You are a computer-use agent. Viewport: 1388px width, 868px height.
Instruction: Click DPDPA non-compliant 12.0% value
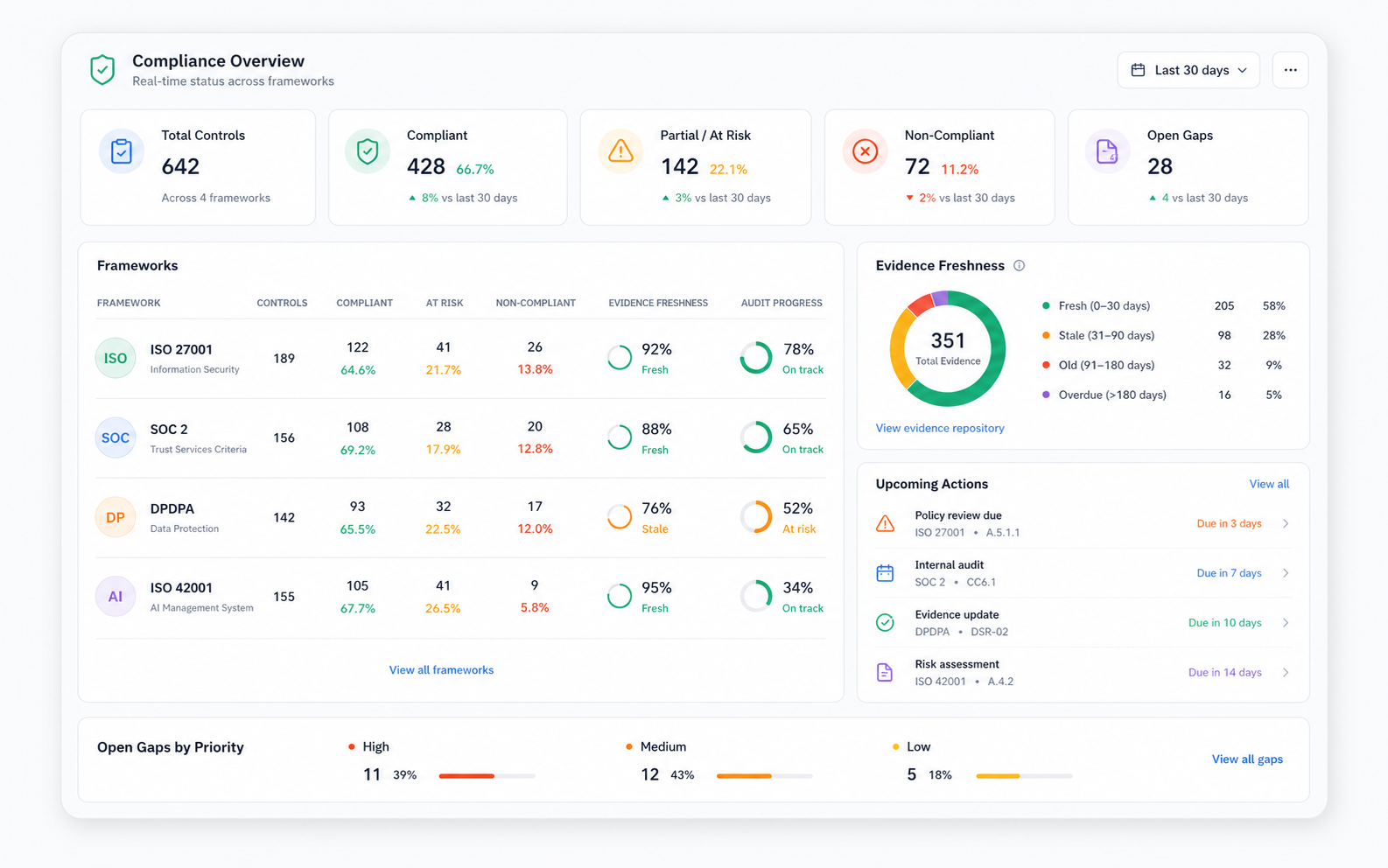tap(535, 528)
